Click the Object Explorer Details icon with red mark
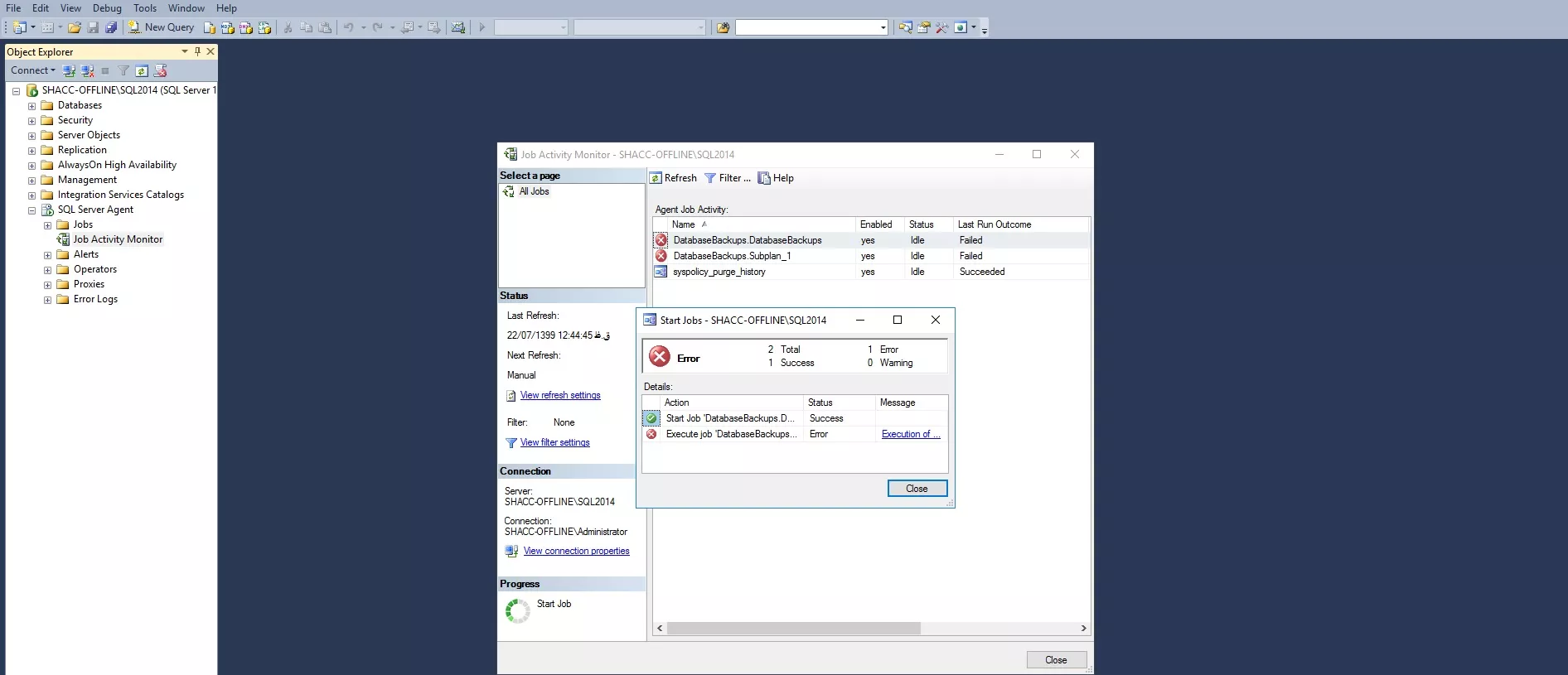This screenshot has height=675, width=1568. tap(161, 70)
